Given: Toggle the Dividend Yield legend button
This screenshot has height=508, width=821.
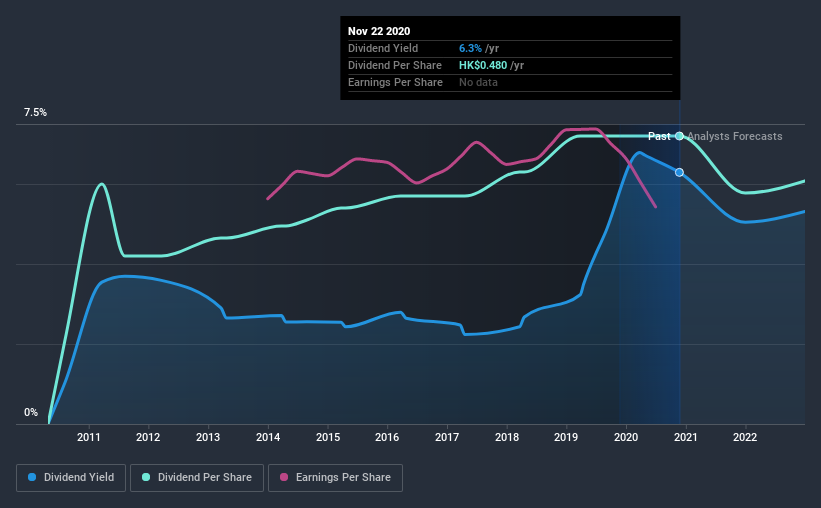Looking at the screenshot, I should click(x=71, y=478).
